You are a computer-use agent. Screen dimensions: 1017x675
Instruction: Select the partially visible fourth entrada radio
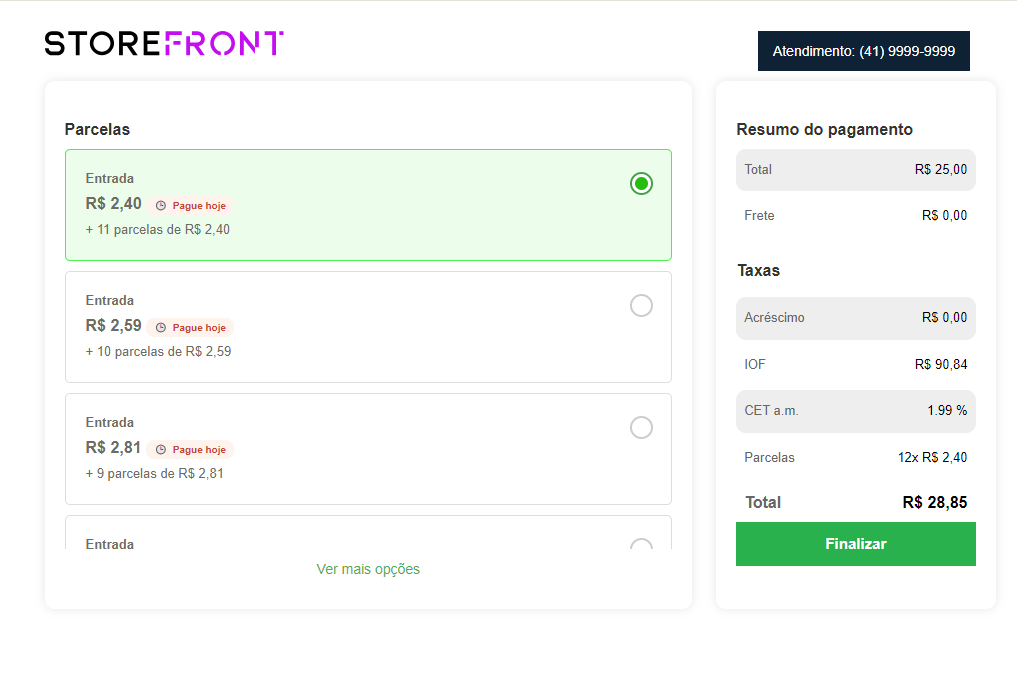[x=641, y=544]
